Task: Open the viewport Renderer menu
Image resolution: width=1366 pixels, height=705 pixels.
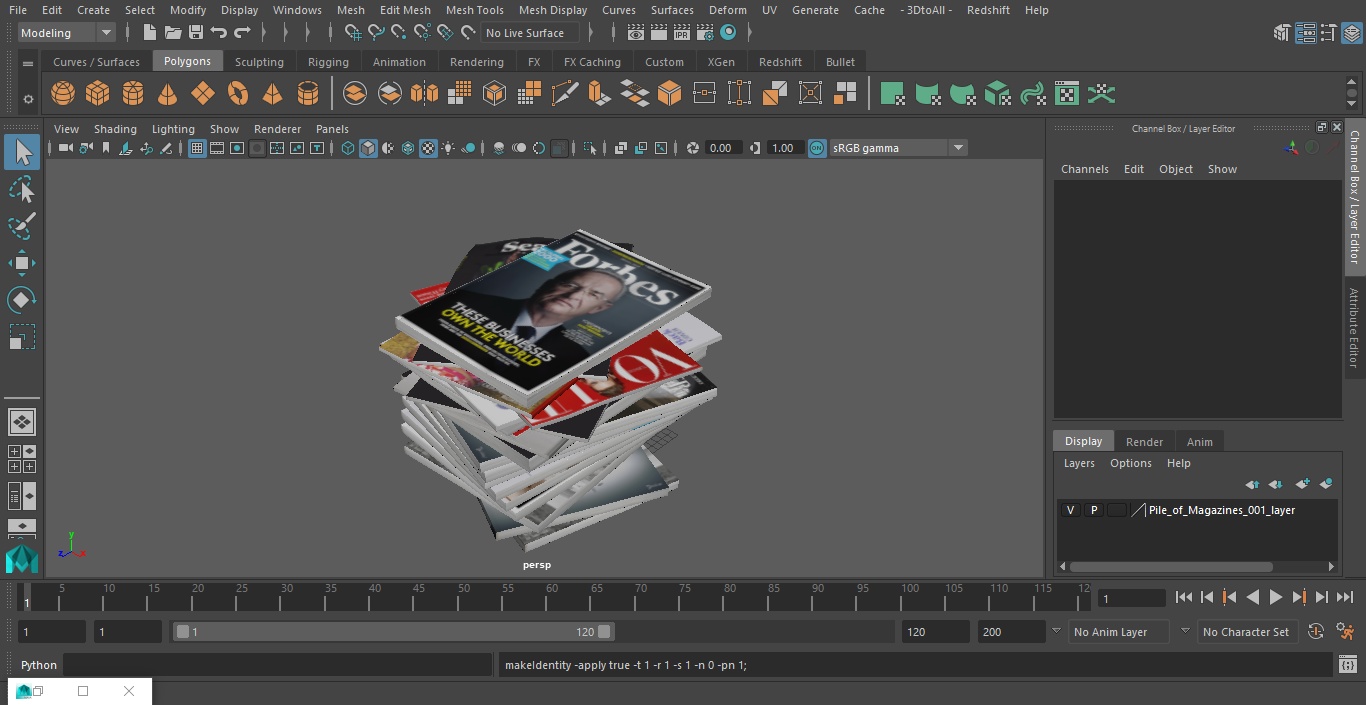Action: 277,129
